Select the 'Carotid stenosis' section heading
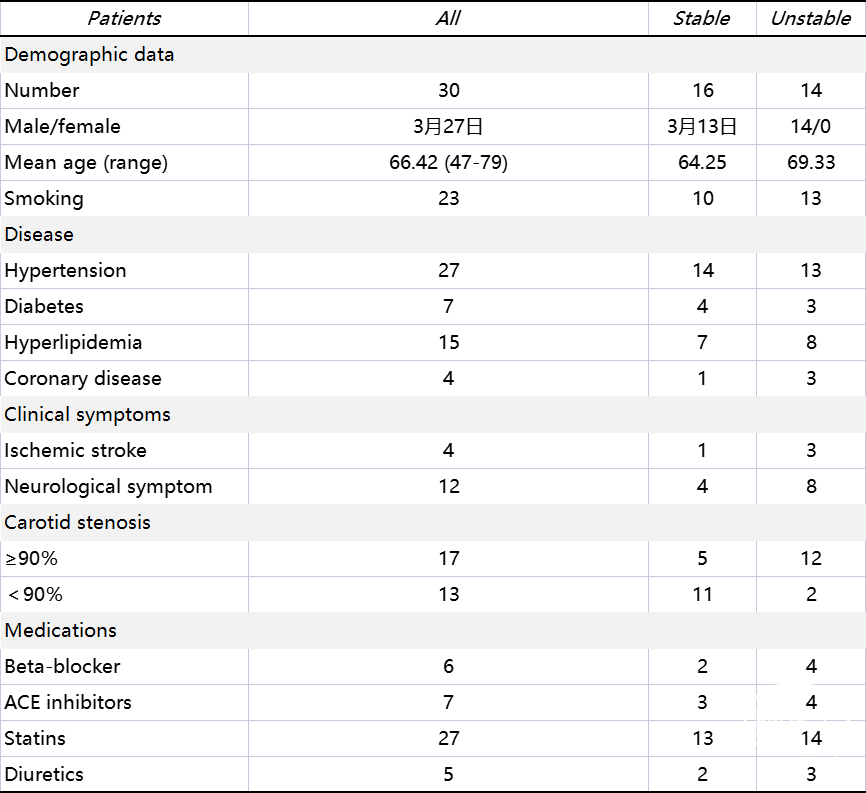Image resolution: width=866 pixels, height=793 pixels. [x=78, y=522]
